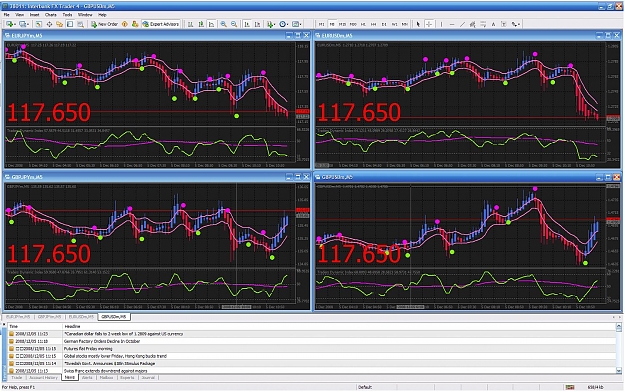Select the D1 timeframe button
This screenshot has width=625, height=392.
[384, 24]
